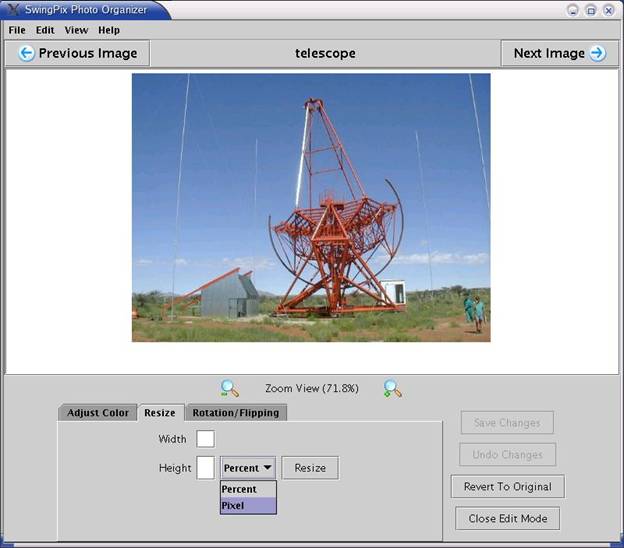Open the Help menu

click(x=109, y=30)
